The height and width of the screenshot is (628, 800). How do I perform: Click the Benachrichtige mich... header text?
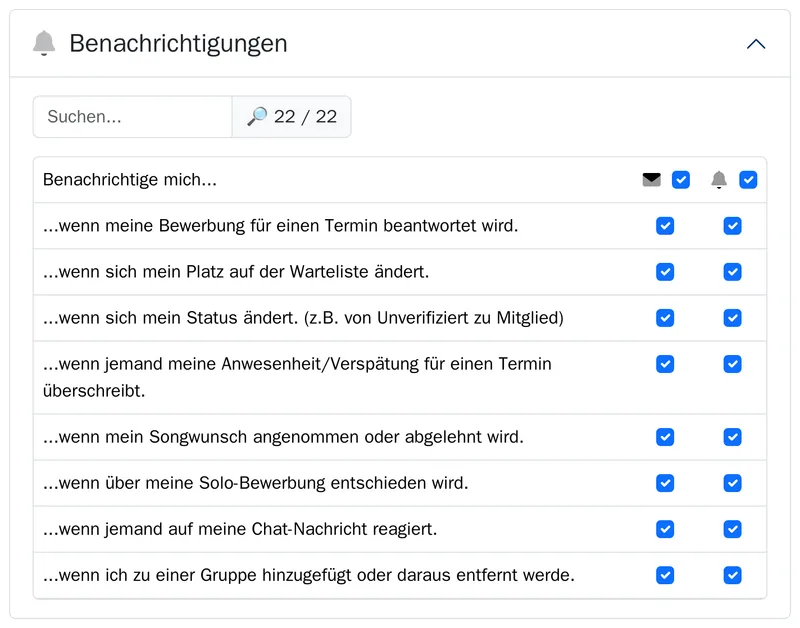[x=130, y=180]
